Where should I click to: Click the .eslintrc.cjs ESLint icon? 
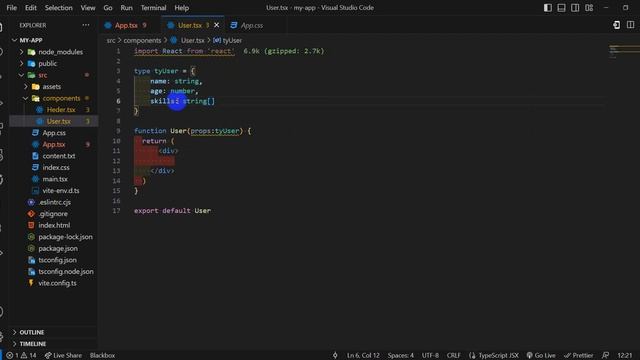pos(31,202)
